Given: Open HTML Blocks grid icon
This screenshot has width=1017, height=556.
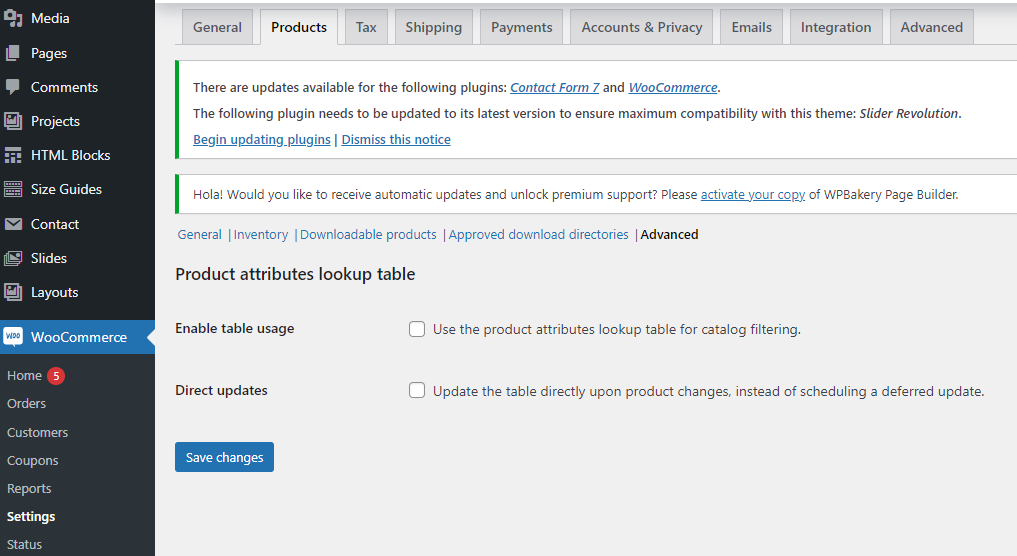Looking at the screenshot, I should [13, 155].
